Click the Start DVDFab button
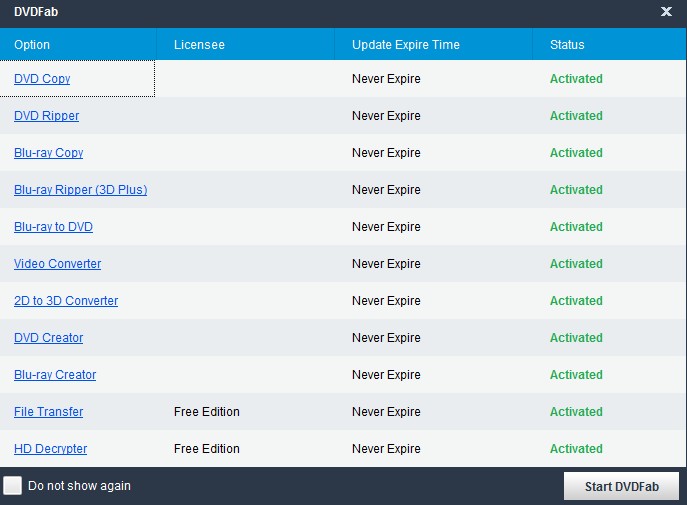 [621, 486]
